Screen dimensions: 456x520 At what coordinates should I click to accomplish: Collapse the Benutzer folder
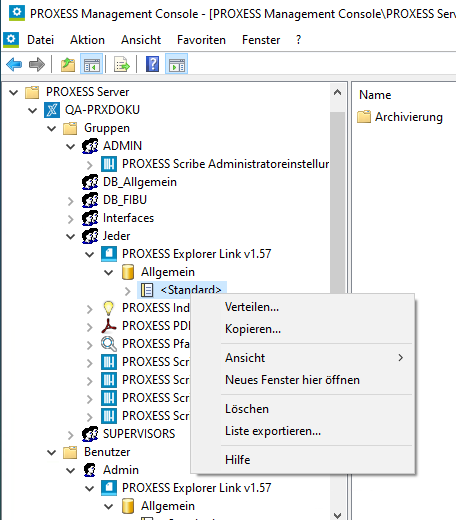(52, 452)
